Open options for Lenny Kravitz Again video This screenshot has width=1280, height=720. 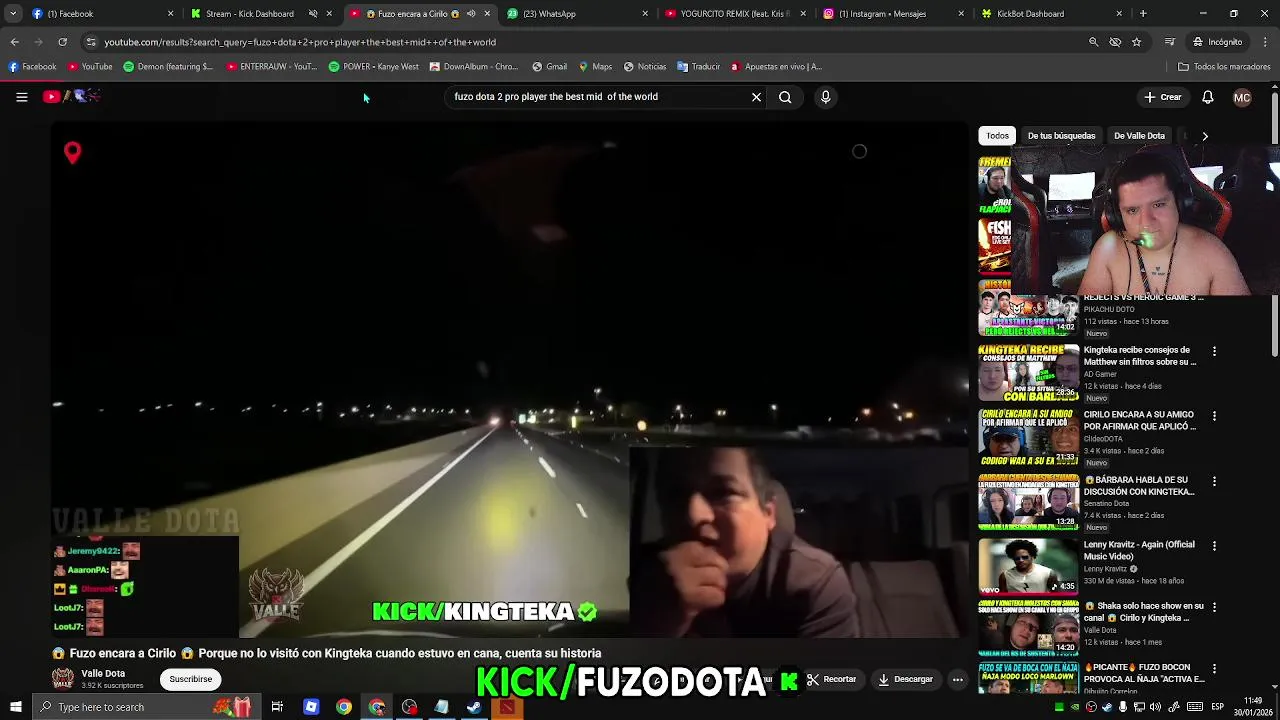pyautogui.click(x=1214, y=546)
